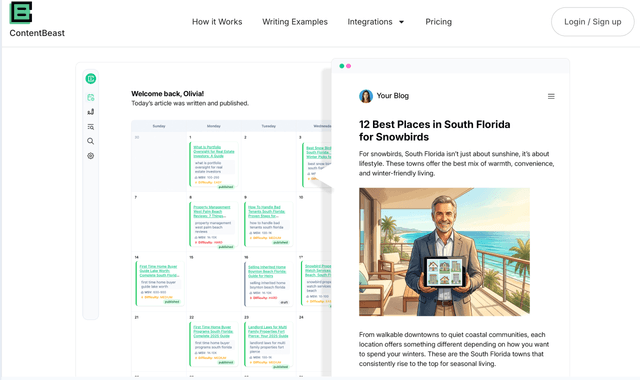Viewport: 640px width, 380px height.
Task: Open First Time Home Buyer Programs article
Action: click(213, 331)
